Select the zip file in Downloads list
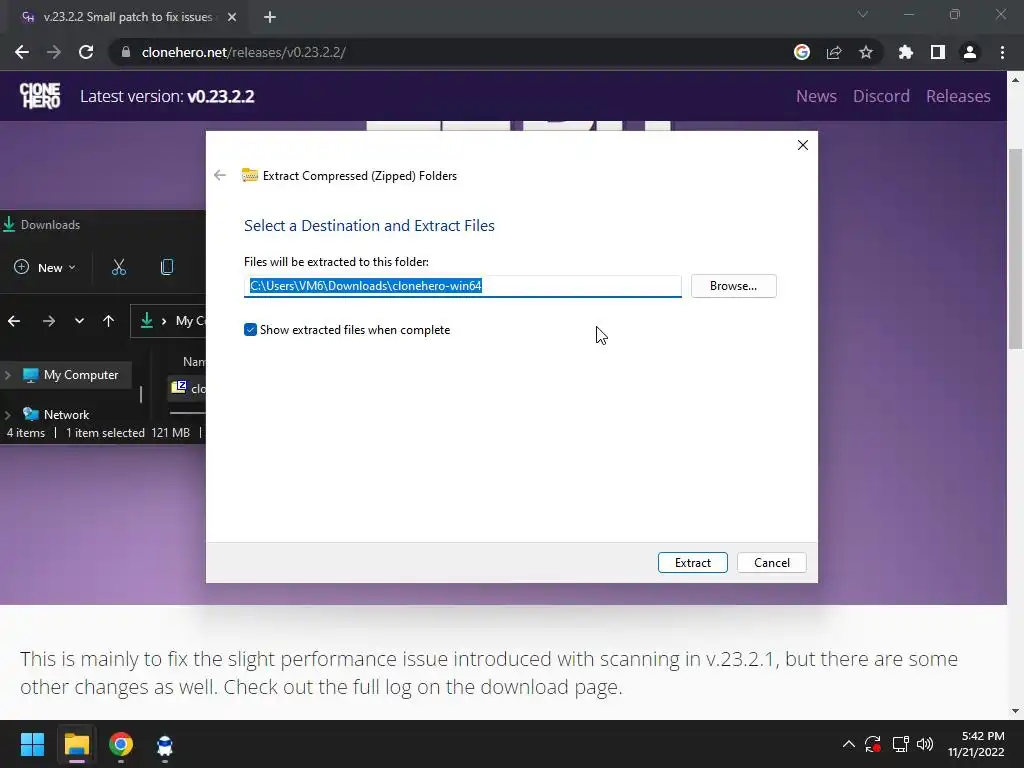 tap(188, 388)
